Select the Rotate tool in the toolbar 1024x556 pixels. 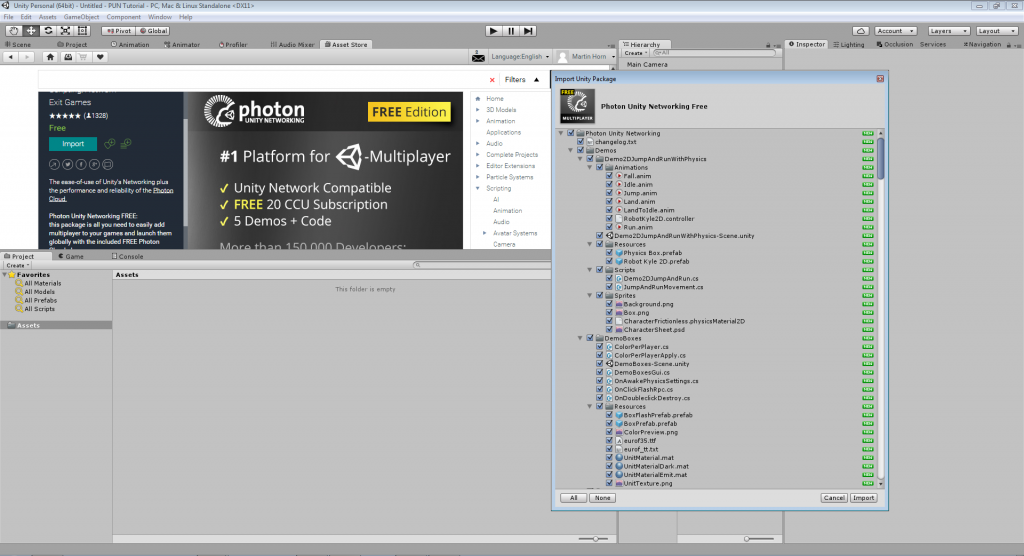(x=48, y=31)
